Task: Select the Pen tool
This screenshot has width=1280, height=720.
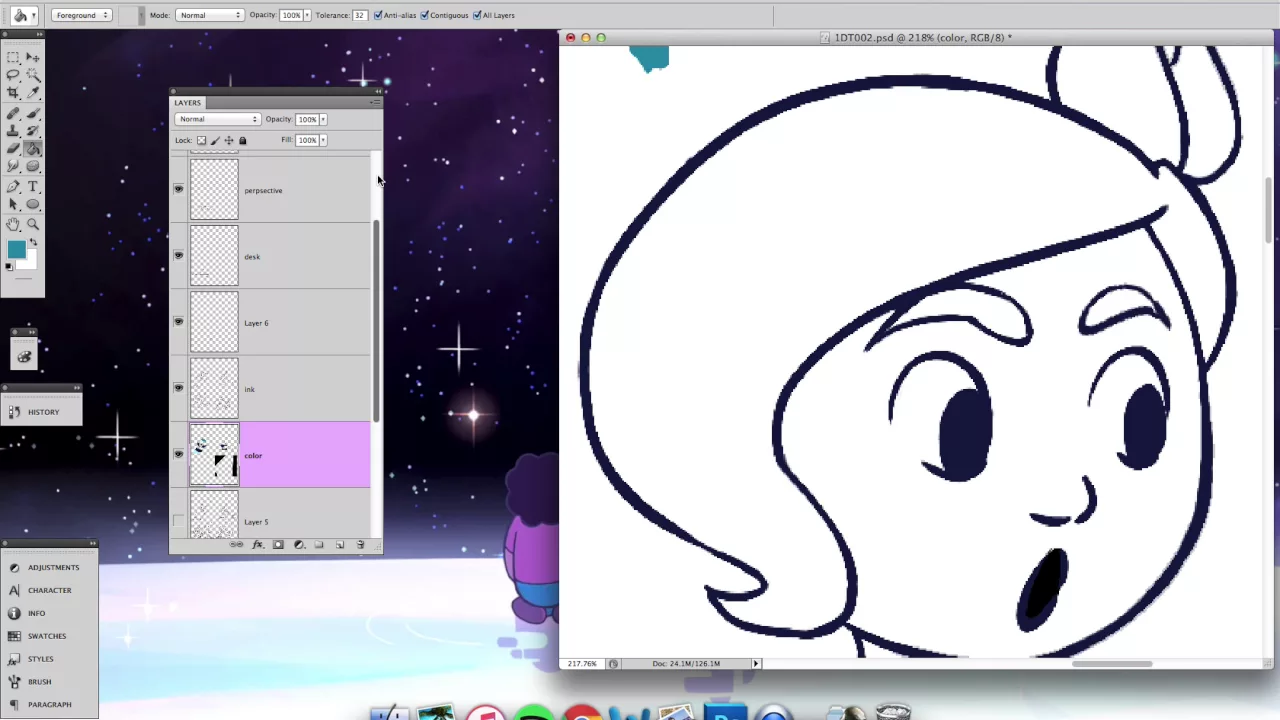Action: tap(13, 186)
